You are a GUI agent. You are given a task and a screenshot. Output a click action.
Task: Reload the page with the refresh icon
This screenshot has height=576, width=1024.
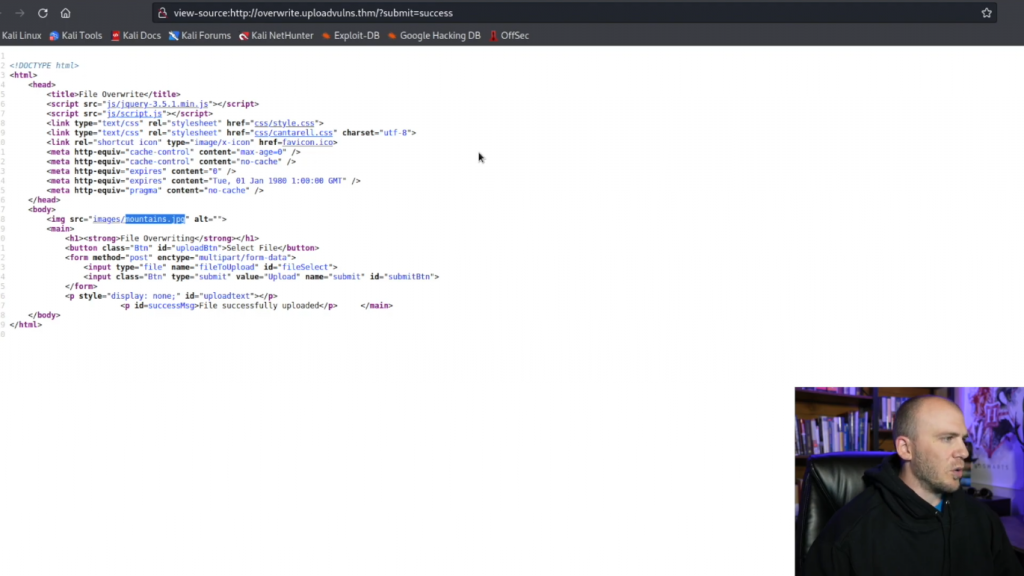(42, 13)
